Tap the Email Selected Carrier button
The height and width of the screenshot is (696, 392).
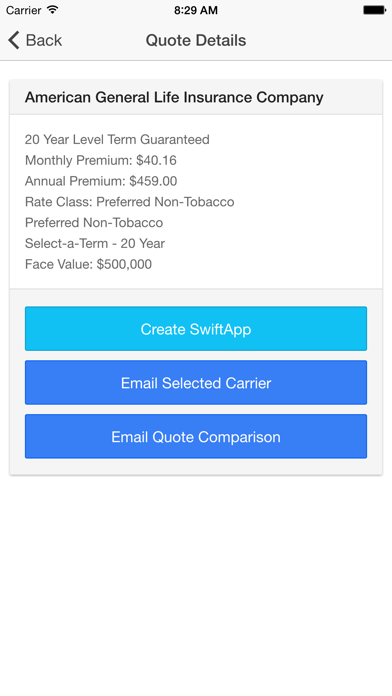coord(196,383)
